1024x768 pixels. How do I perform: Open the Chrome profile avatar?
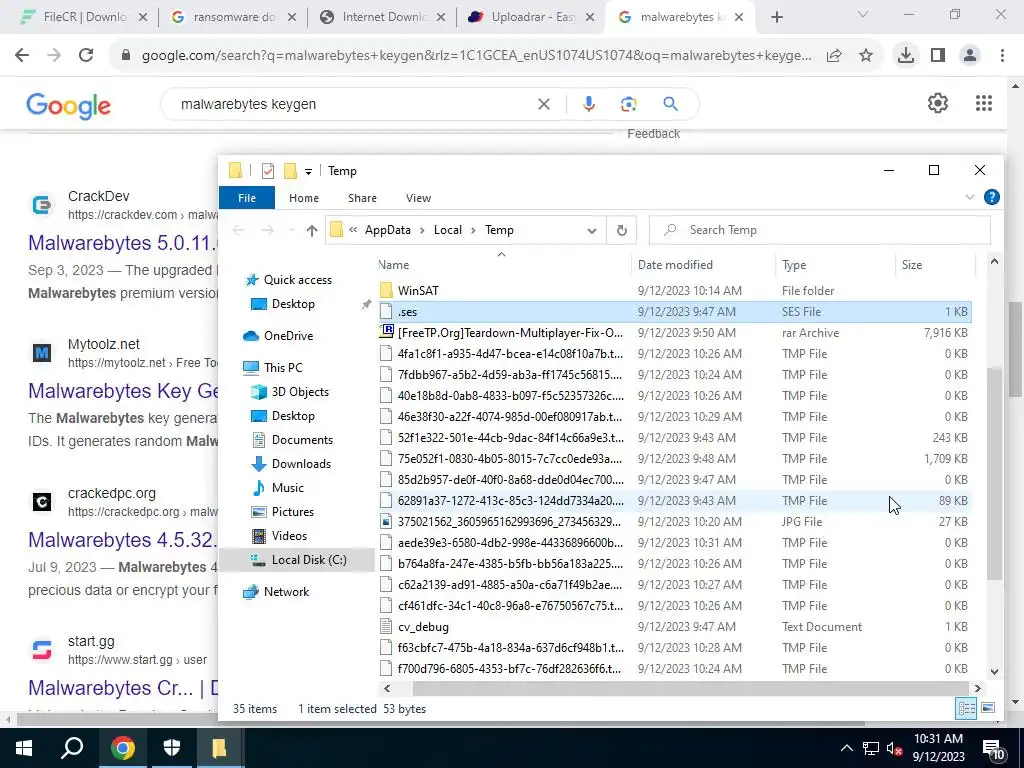point(970,56)
